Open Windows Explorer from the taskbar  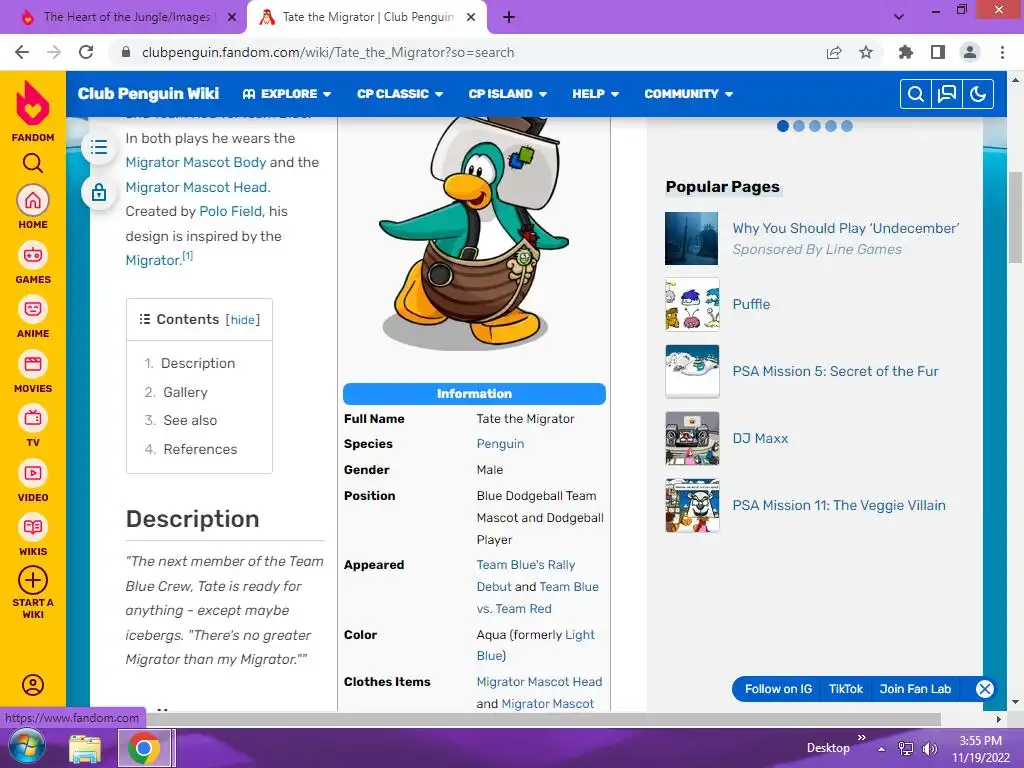click(x=85, y=749)
